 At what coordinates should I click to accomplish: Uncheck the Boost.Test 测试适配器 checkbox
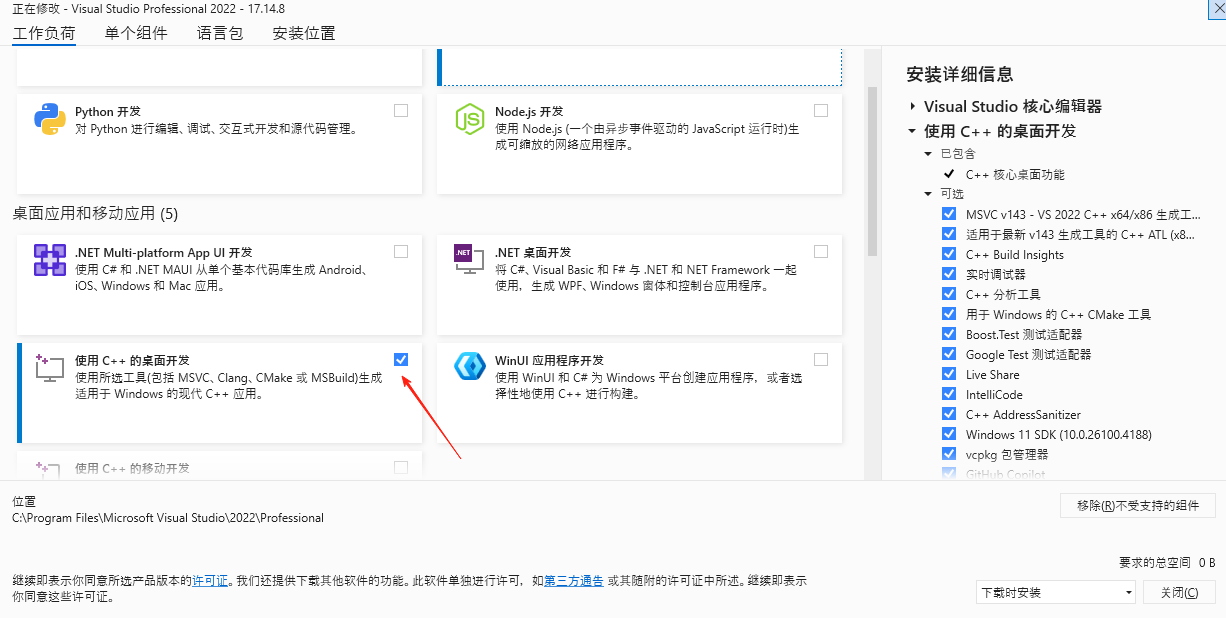pos(949,334)
